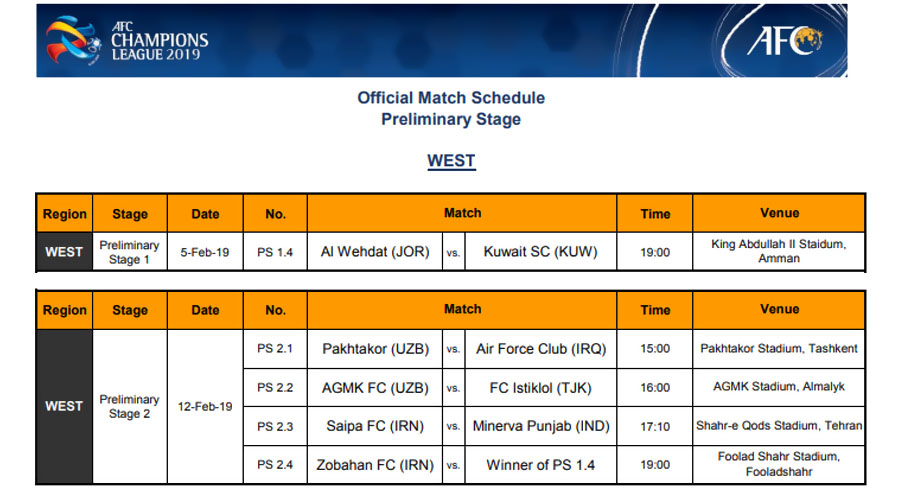Select the Pakhtakor (UZB) team cell

(x=375, y=349)
